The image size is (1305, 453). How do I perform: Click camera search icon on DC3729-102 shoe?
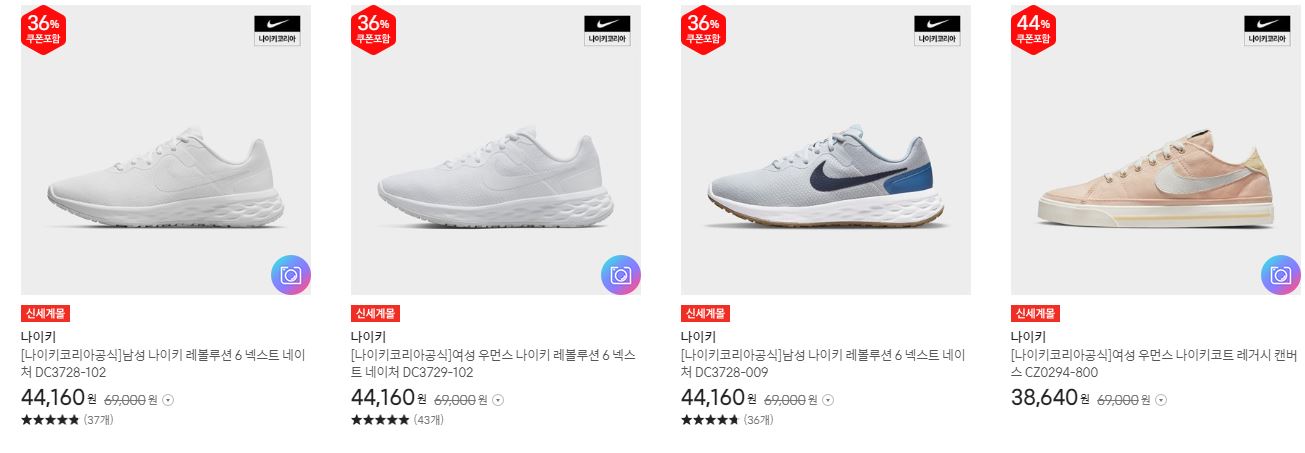621,275
